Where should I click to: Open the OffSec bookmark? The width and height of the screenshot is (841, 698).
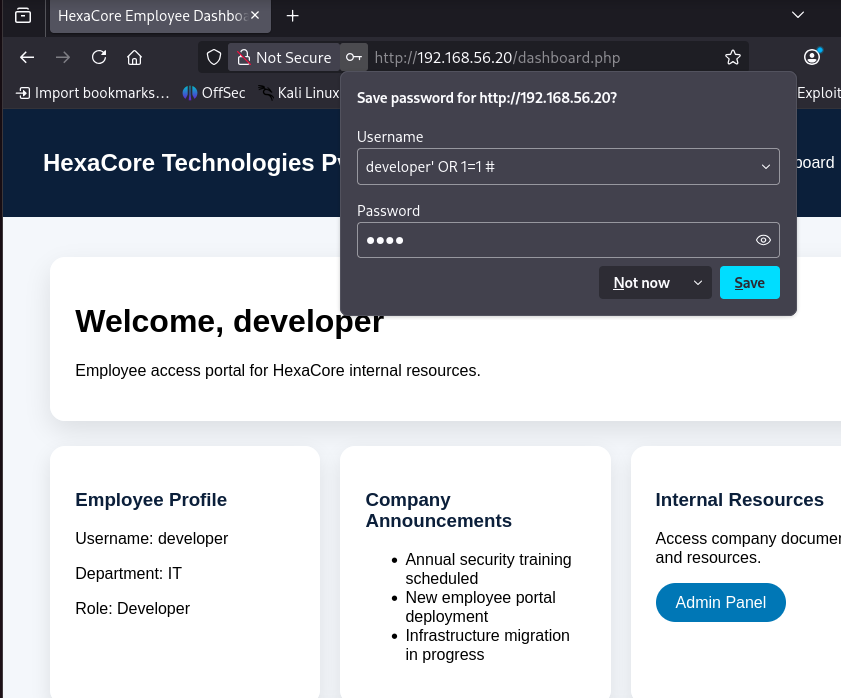[x=214, y=93]
